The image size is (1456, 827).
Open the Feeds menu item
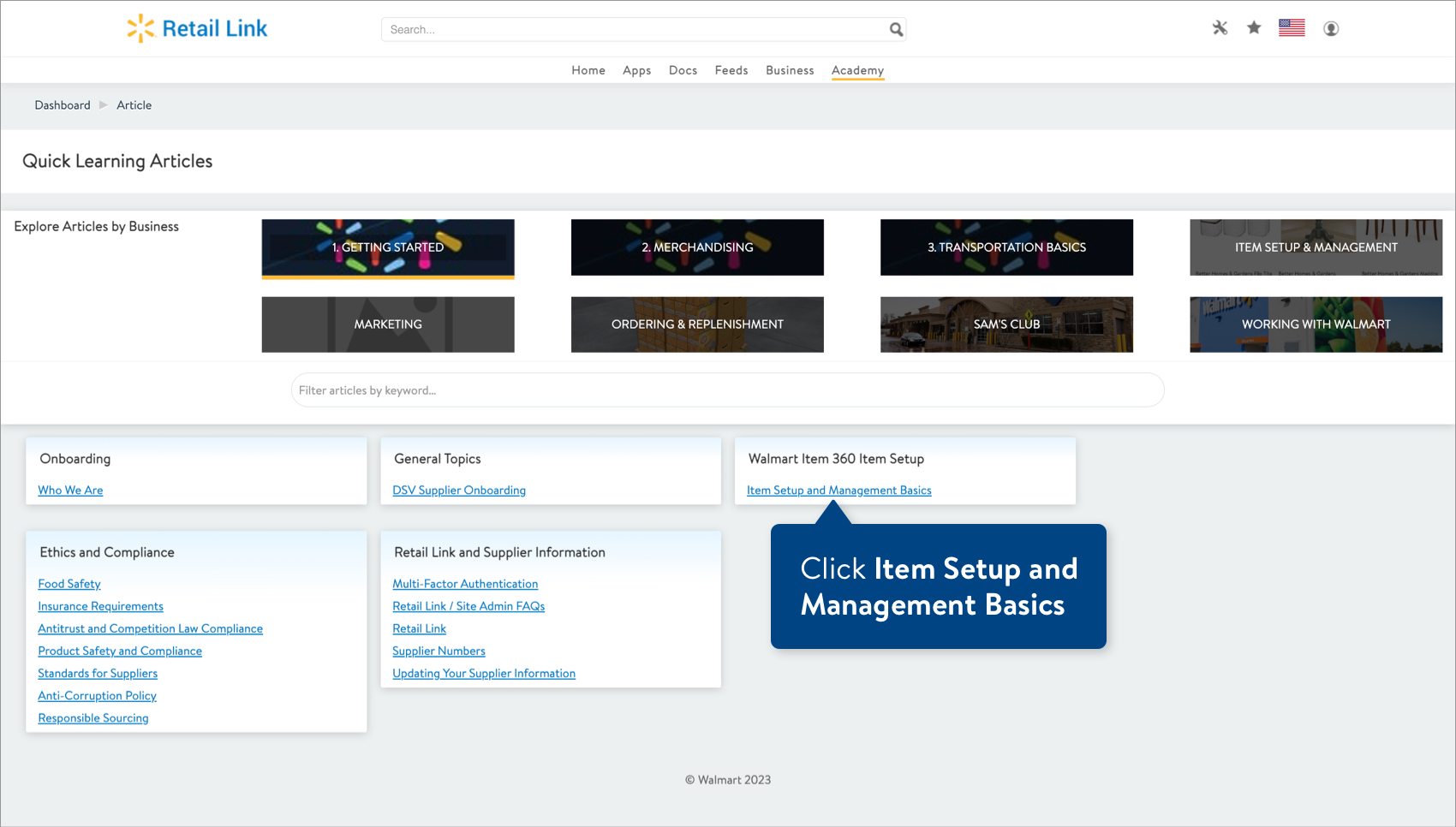(x=731, y=70)
